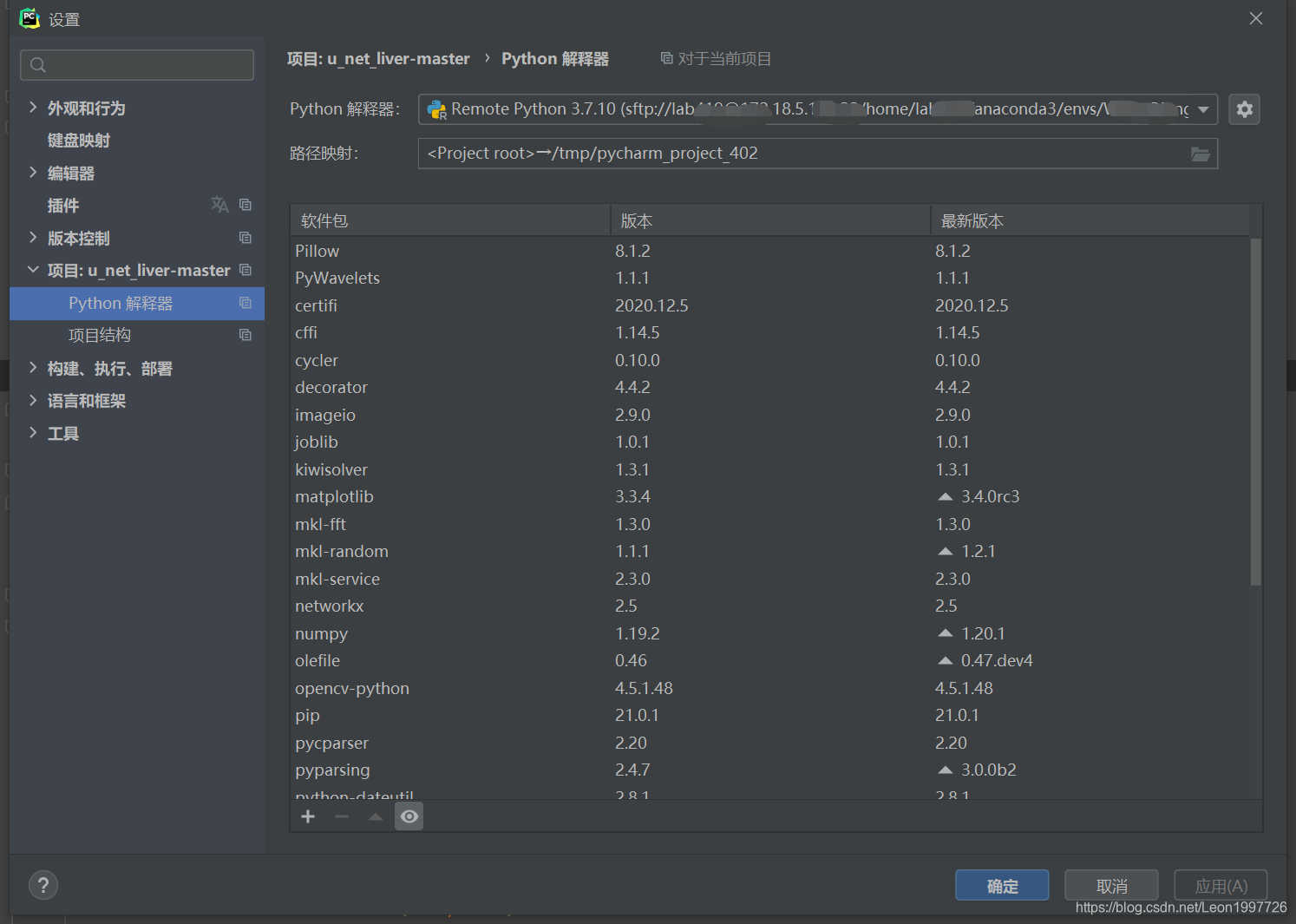Click the plugins translate icon
The image size is (1296, 924).
point(219,205)
